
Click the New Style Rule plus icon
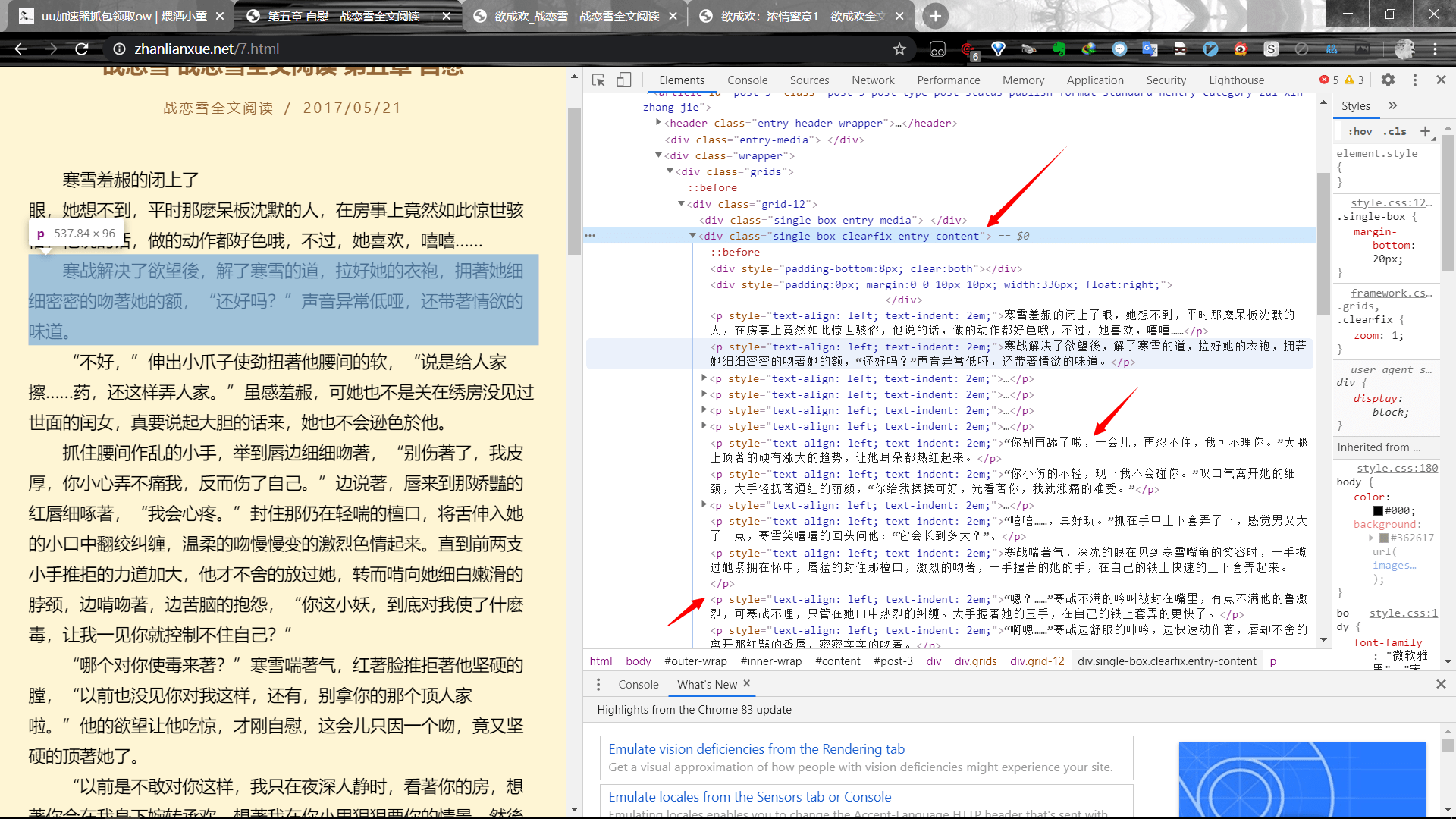pyautogui.click(x=1425, y=131)
